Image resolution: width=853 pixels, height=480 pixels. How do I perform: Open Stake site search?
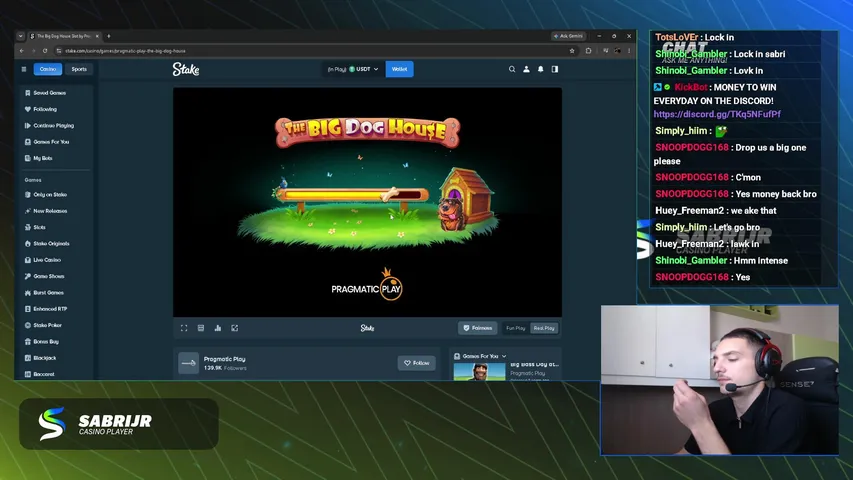[x=512, y=69]
